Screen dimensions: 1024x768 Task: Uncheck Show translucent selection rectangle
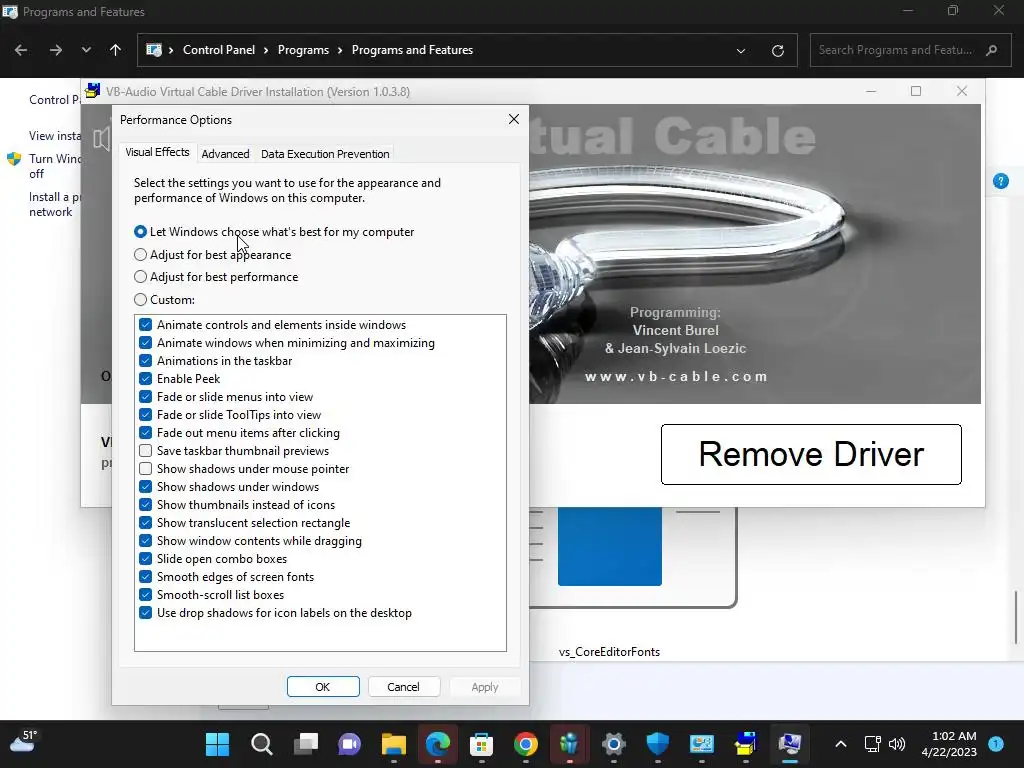pos(146,522)
